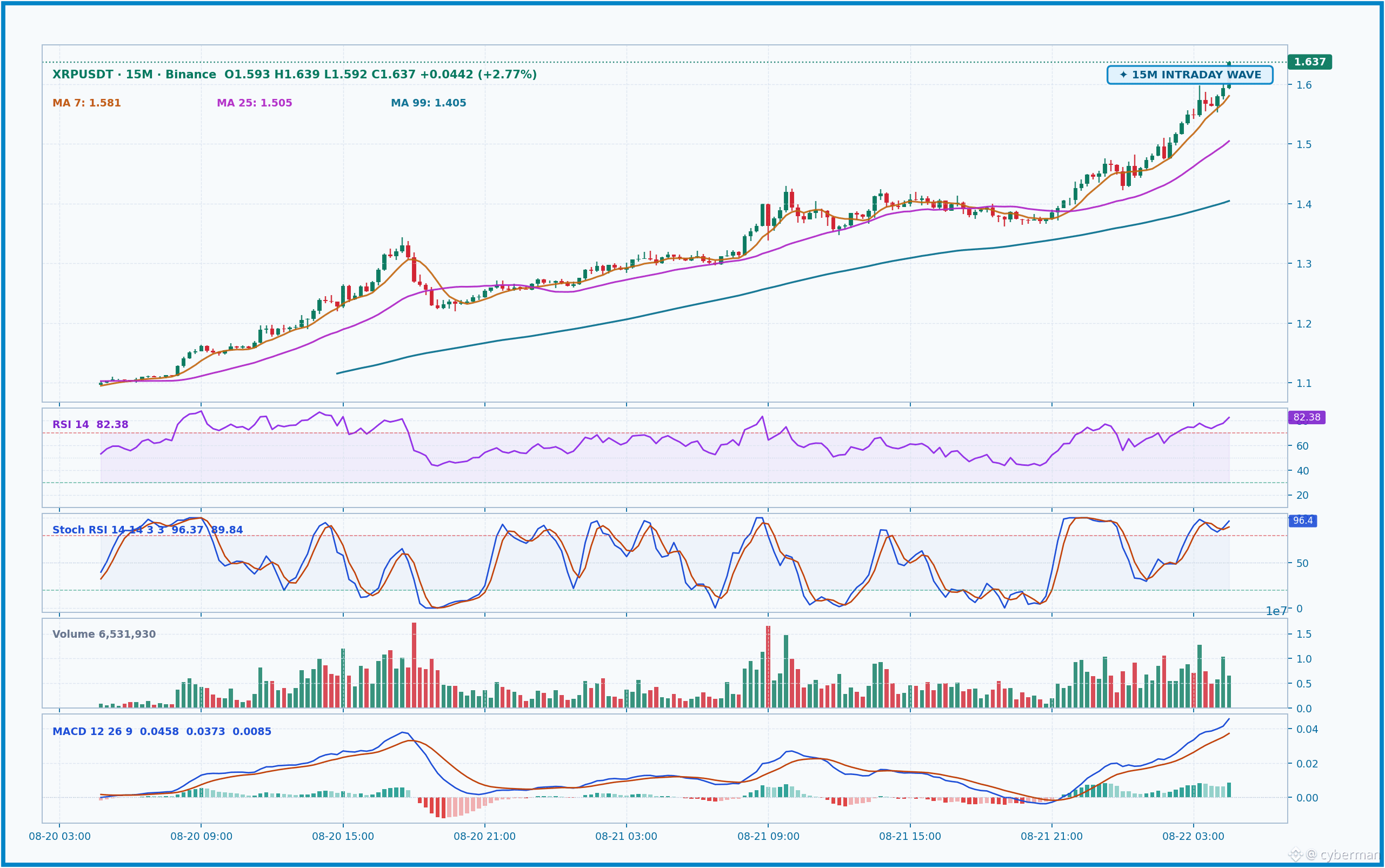This screenshot has width=1385, height=868.
Task: Click the XRPUSDT · 15M · Binance chart title
Action: coord(295,75)
